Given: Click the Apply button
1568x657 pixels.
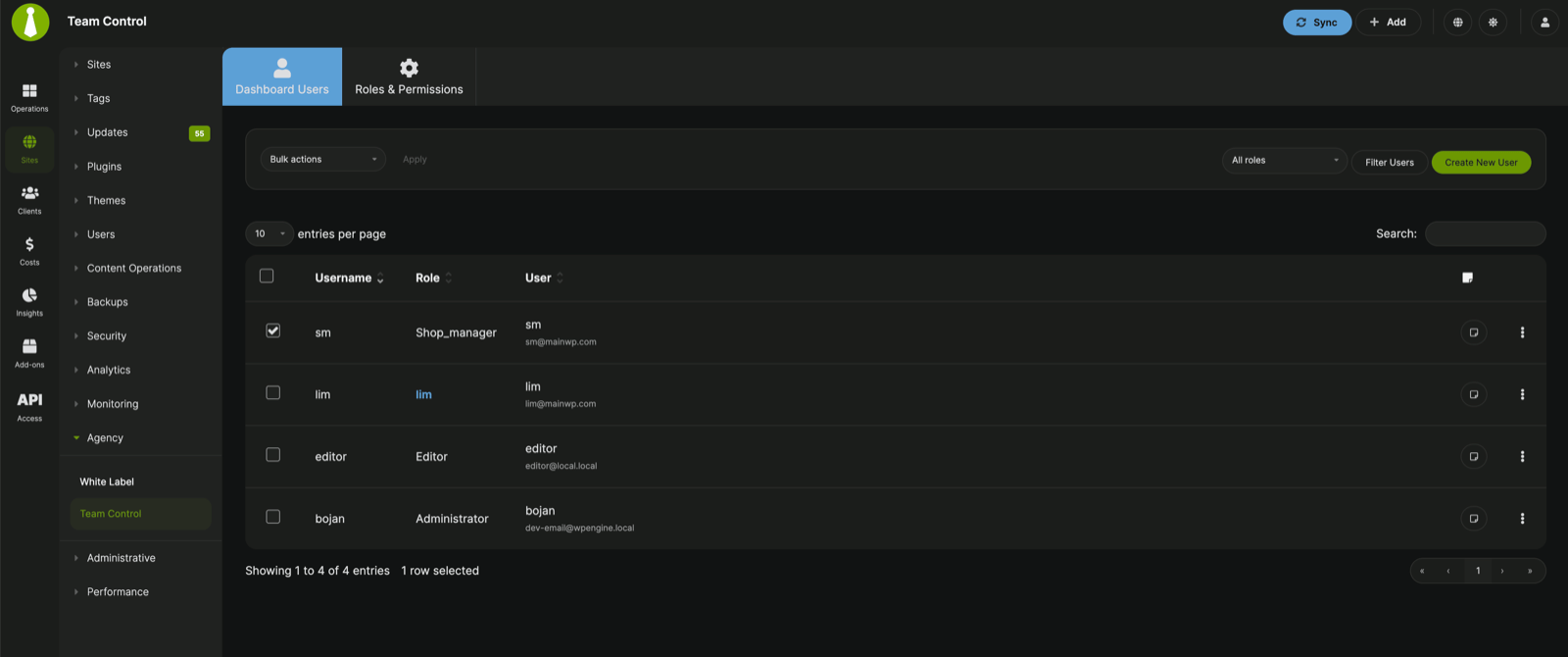Looking at the screenshot, I should tap(415, 159).
